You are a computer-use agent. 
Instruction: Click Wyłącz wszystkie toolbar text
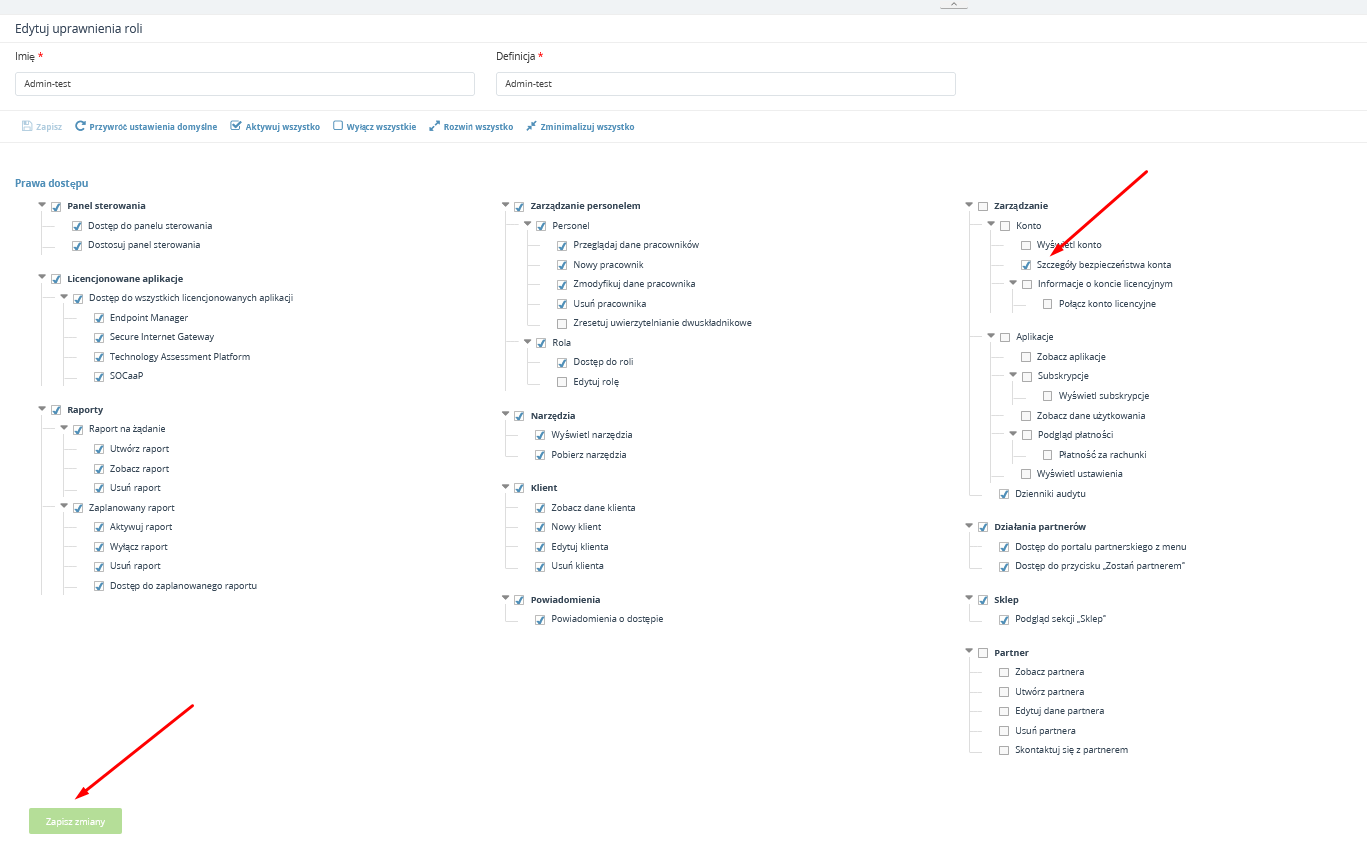[x=382, y=127]
